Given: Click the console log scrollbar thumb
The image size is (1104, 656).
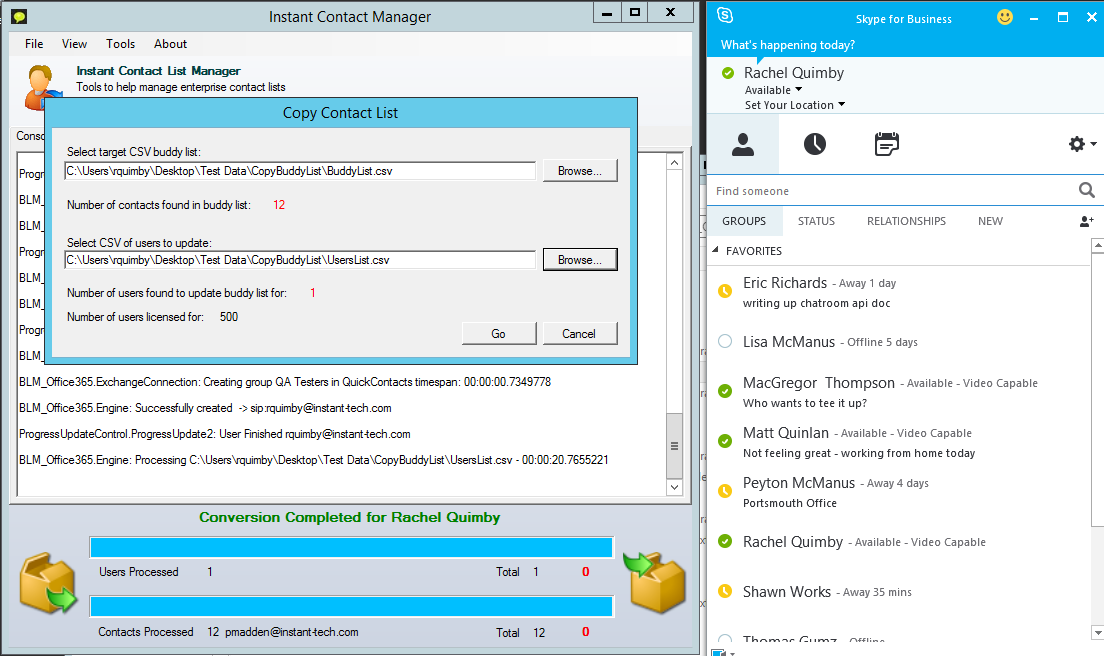Looking at the screenshot, I should point(675,446).
